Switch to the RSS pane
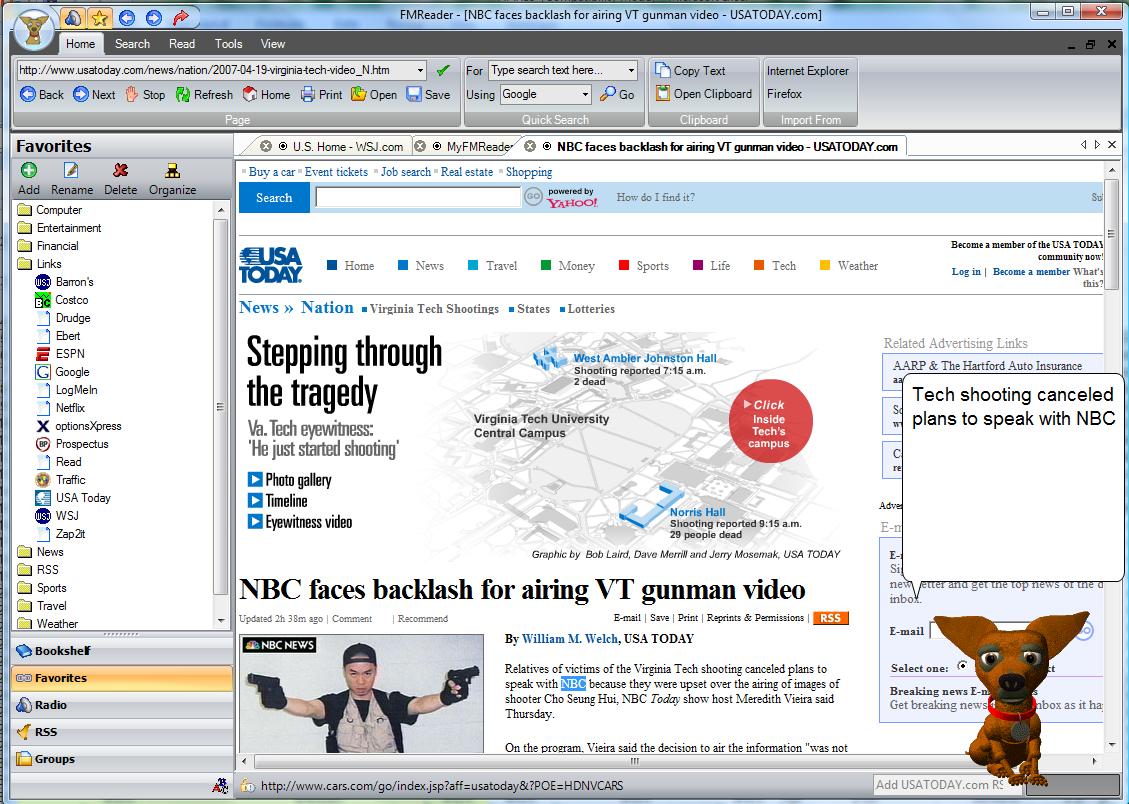 click(122, 732)
